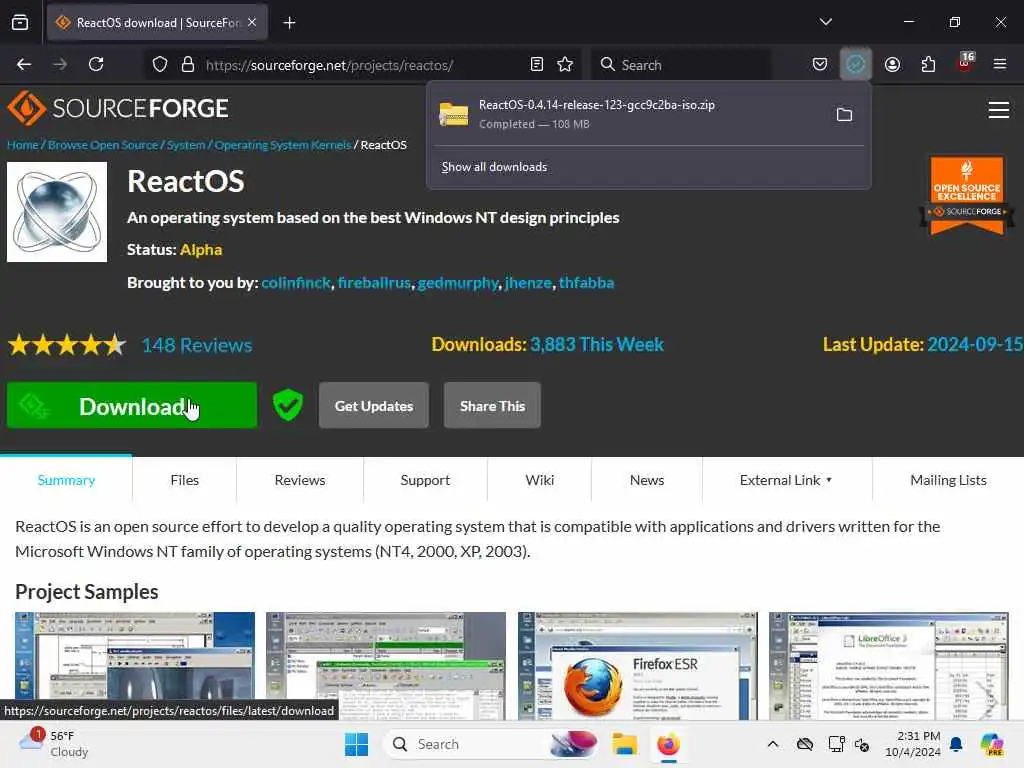Open the extensions puzzle icon
Viewport: 1024px width, 768px height.
pyautogui.click(x=928, y=64)
